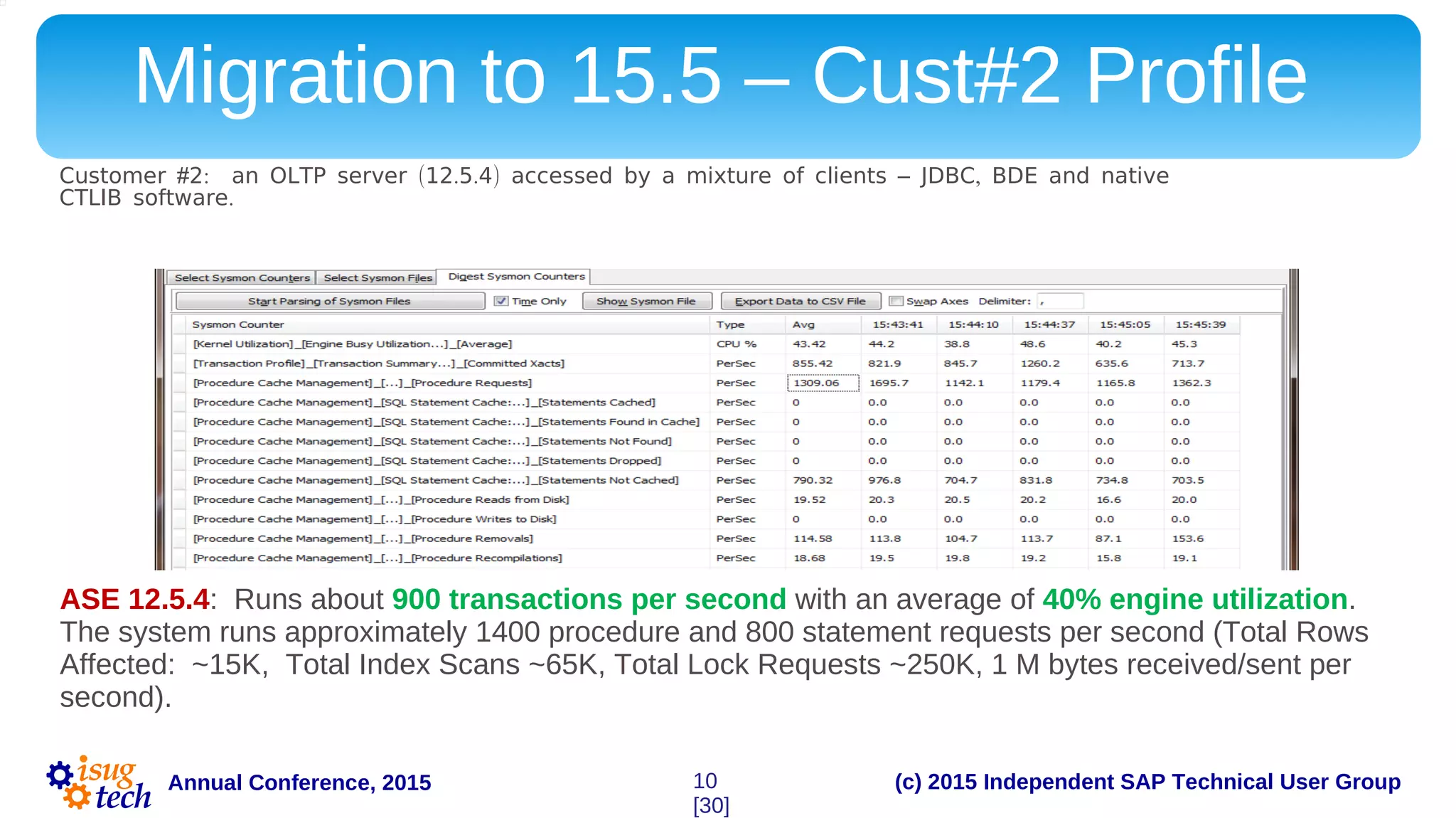
Task: Select the Statements Cached counter row
Action: [707, 403]
